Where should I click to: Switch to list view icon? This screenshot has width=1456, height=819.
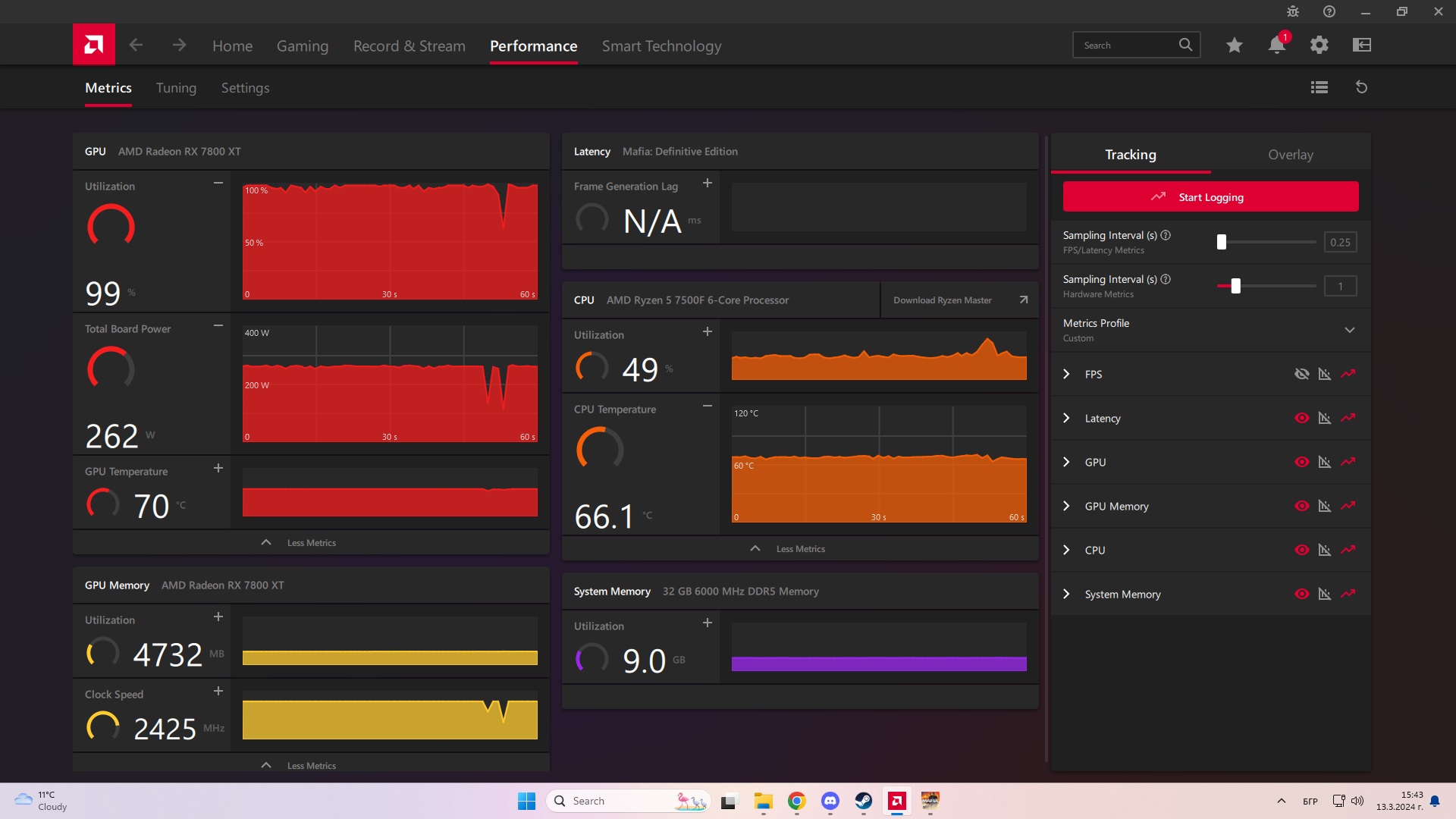[x=1319, y=87]
